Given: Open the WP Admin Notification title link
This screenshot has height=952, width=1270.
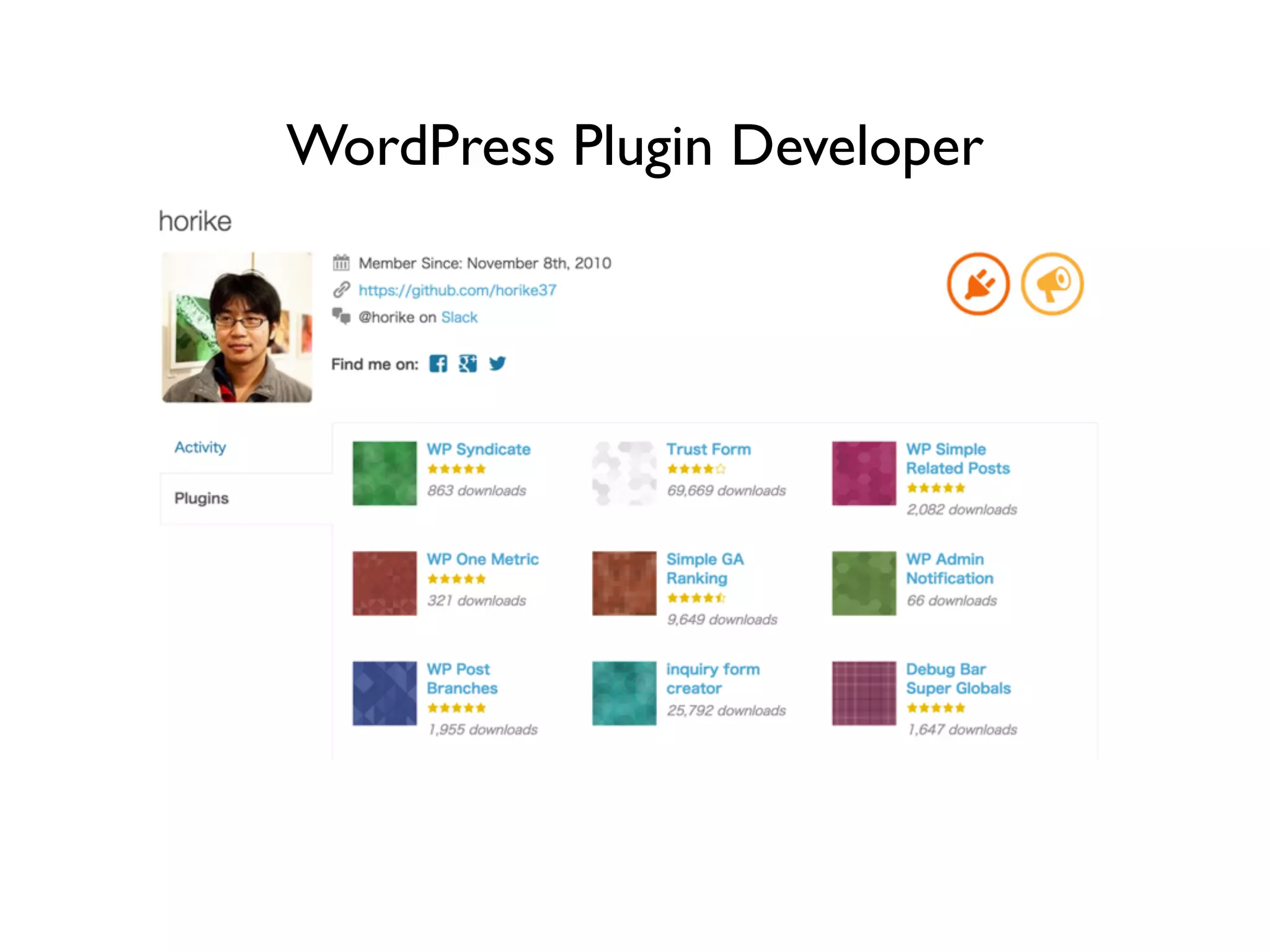Looking at the screenshot, I should pos(950,568).
